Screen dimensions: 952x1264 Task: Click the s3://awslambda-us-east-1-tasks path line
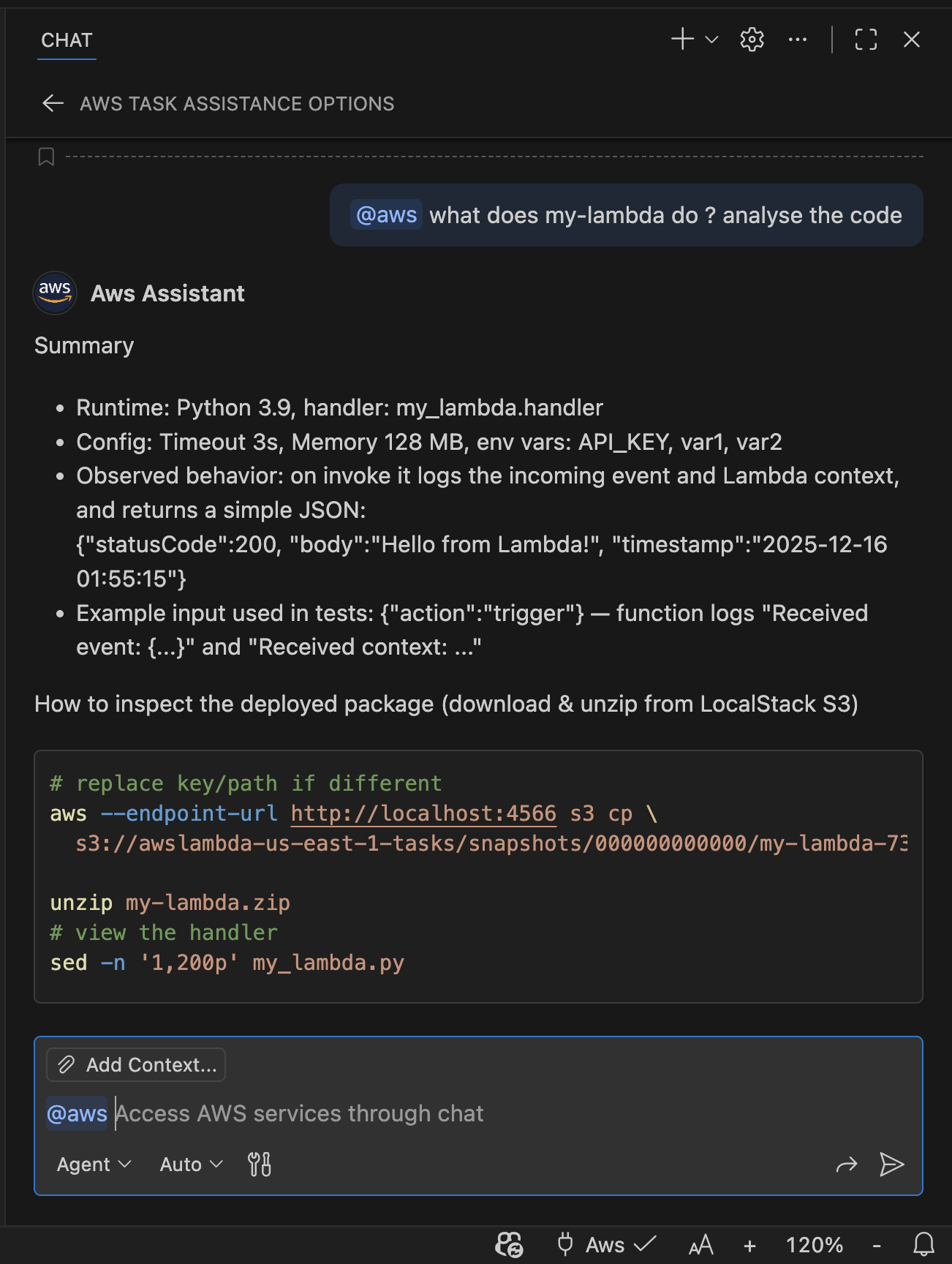point(491,843)
